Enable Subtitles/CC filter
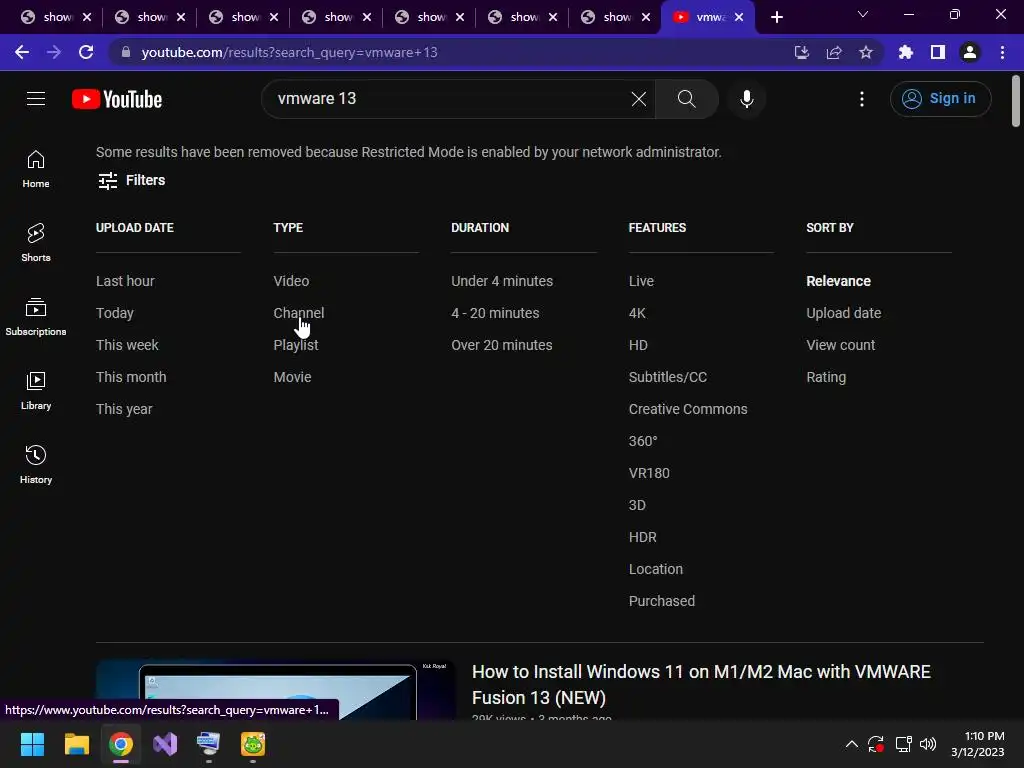Image resolution: width=1024 pixels, height=768 pixels. (667, 377)
